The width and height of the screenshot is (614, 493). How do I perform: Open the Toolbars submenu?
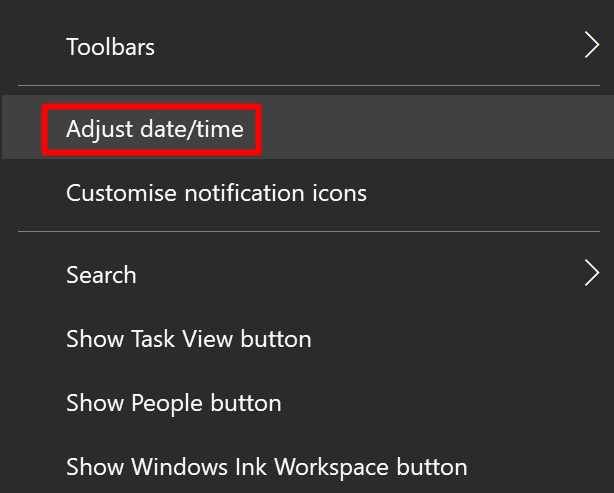pos(308,46)
